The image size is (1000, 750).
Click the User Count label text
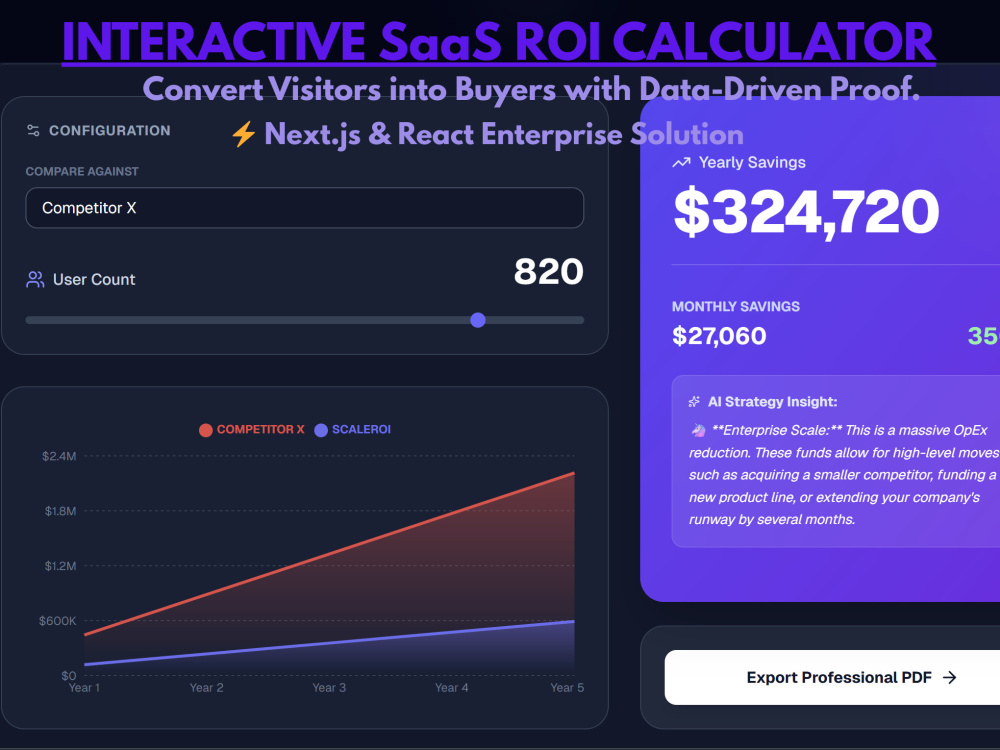[94, 279]
